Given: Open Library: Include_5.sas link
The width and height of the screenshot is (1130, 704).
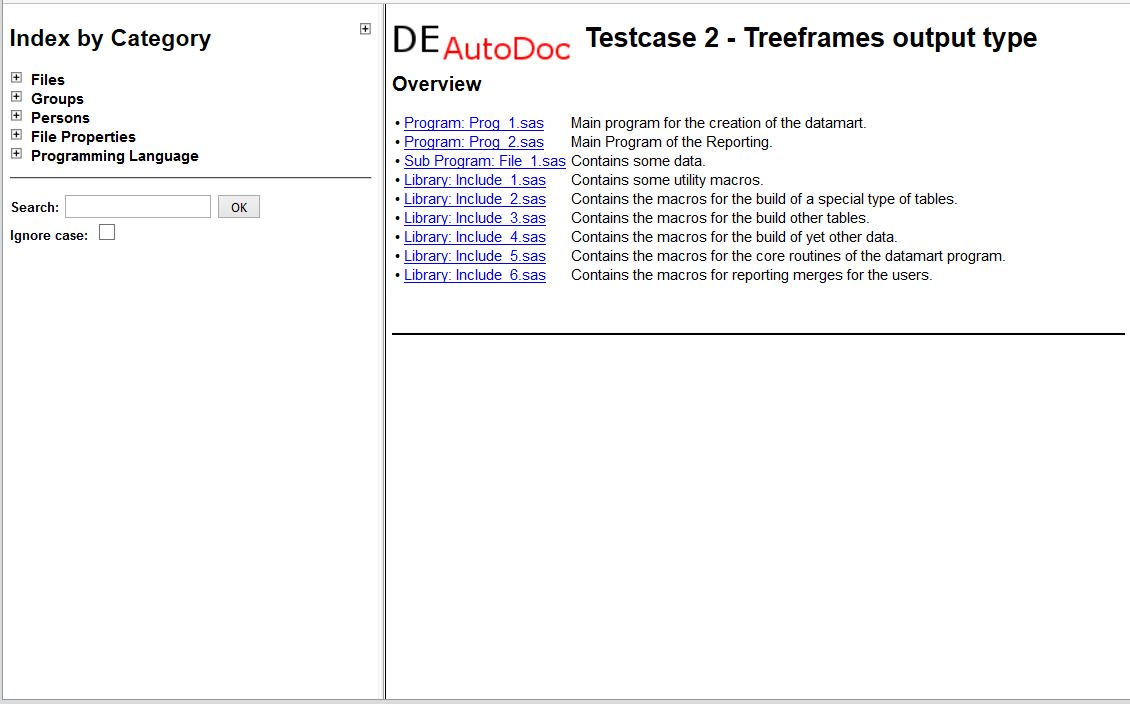Looking at the screenshot, I should [x=475, y=256].
